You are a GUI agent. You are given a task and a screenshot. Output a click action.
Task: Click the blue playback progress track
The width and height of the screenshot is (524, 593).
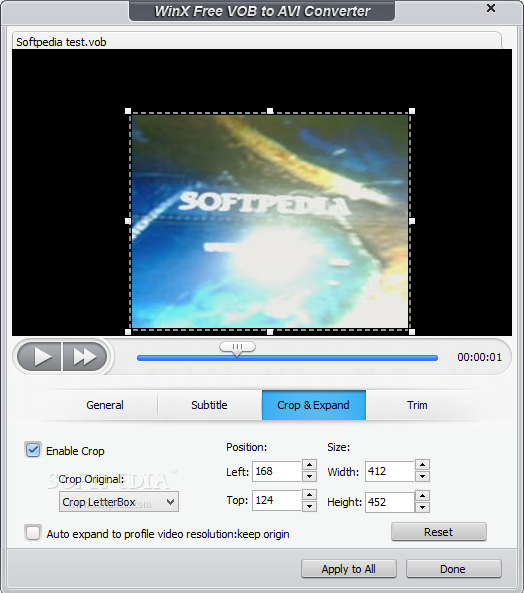(x=287, y=358)
